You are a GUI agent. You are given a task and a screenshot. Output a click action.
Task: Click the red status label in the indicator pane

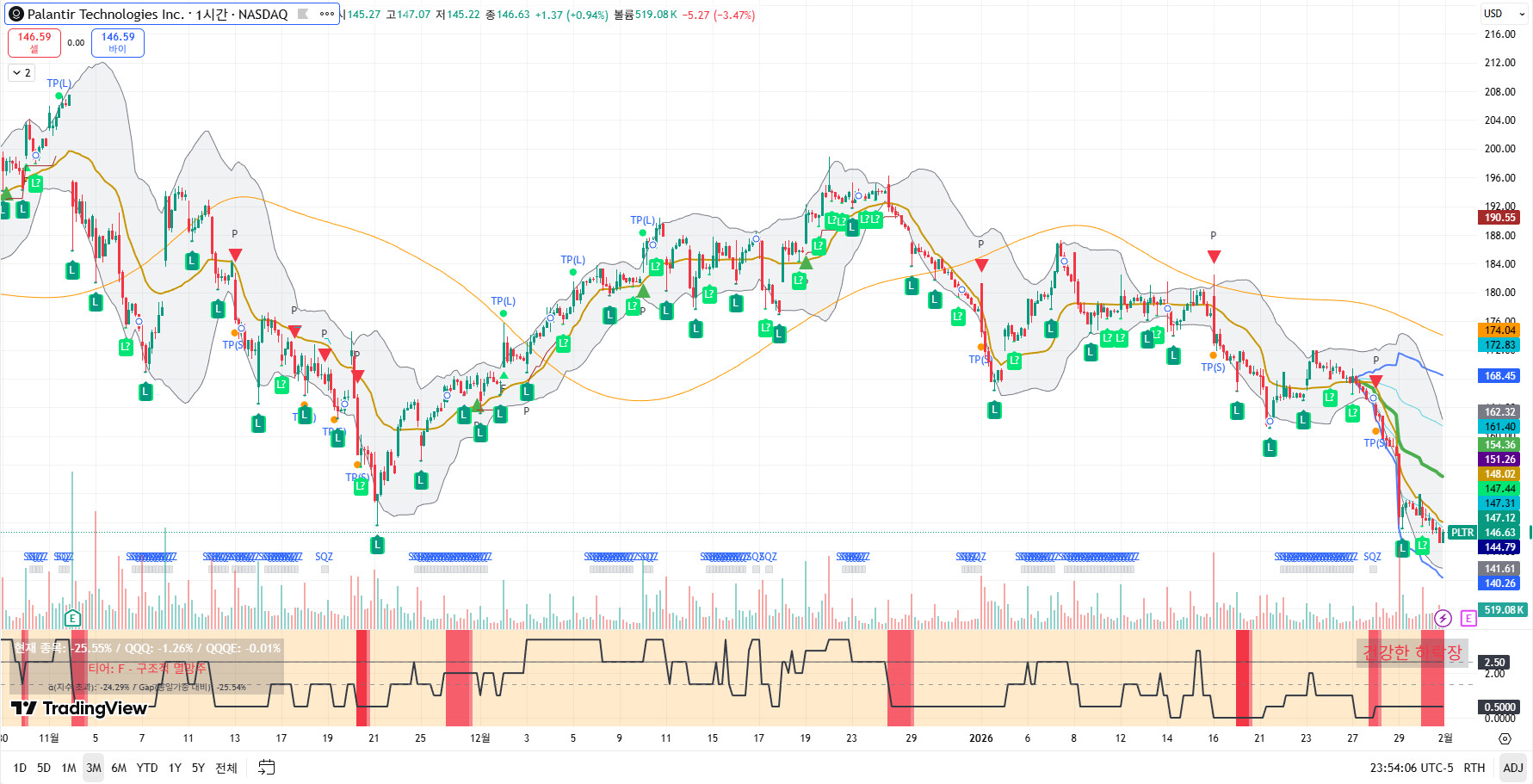click(1412, 652)
